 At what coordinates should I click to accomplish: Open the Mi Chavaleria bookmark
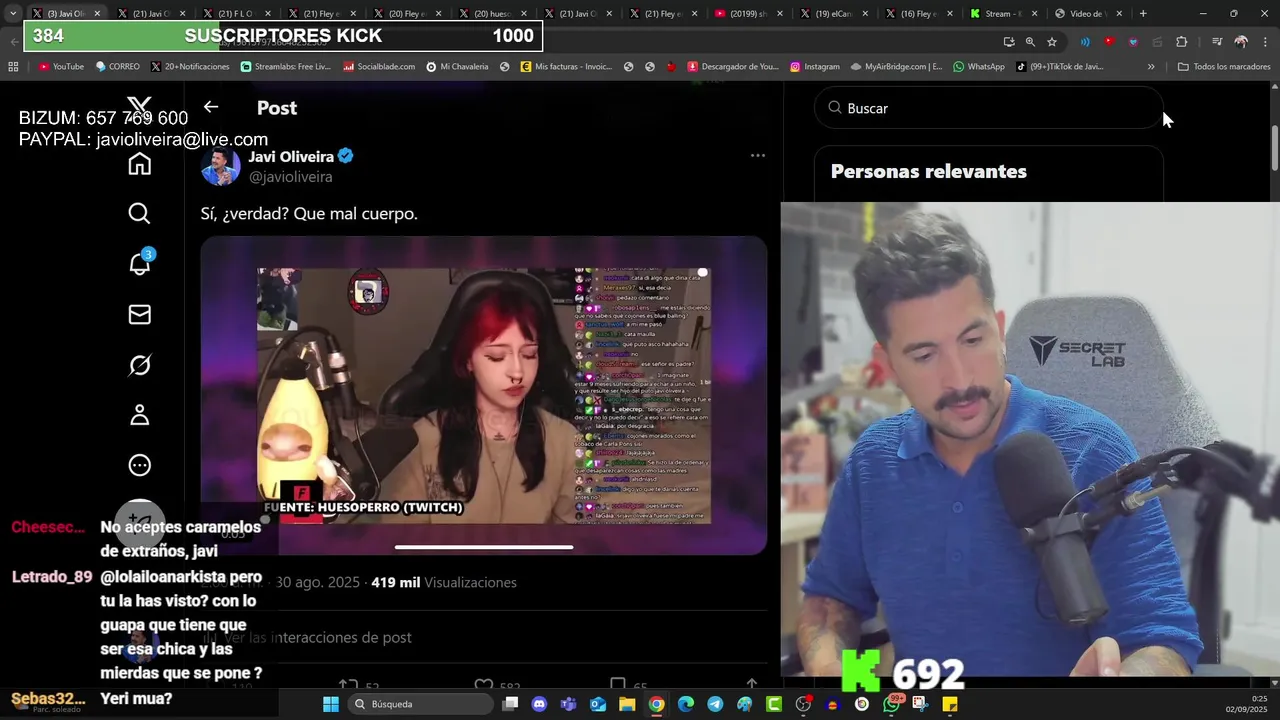pyautogui.click(x=457, y=67)
